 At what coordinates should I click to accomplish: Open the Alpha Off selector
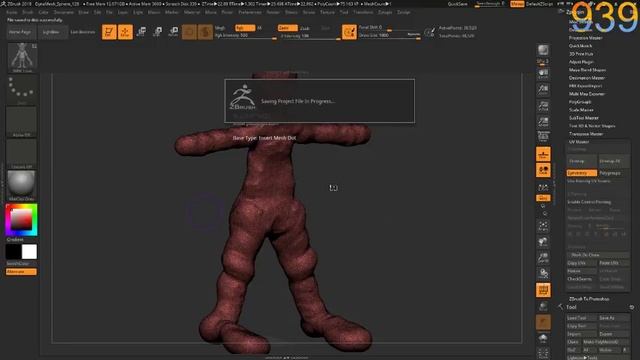(22, 122)
